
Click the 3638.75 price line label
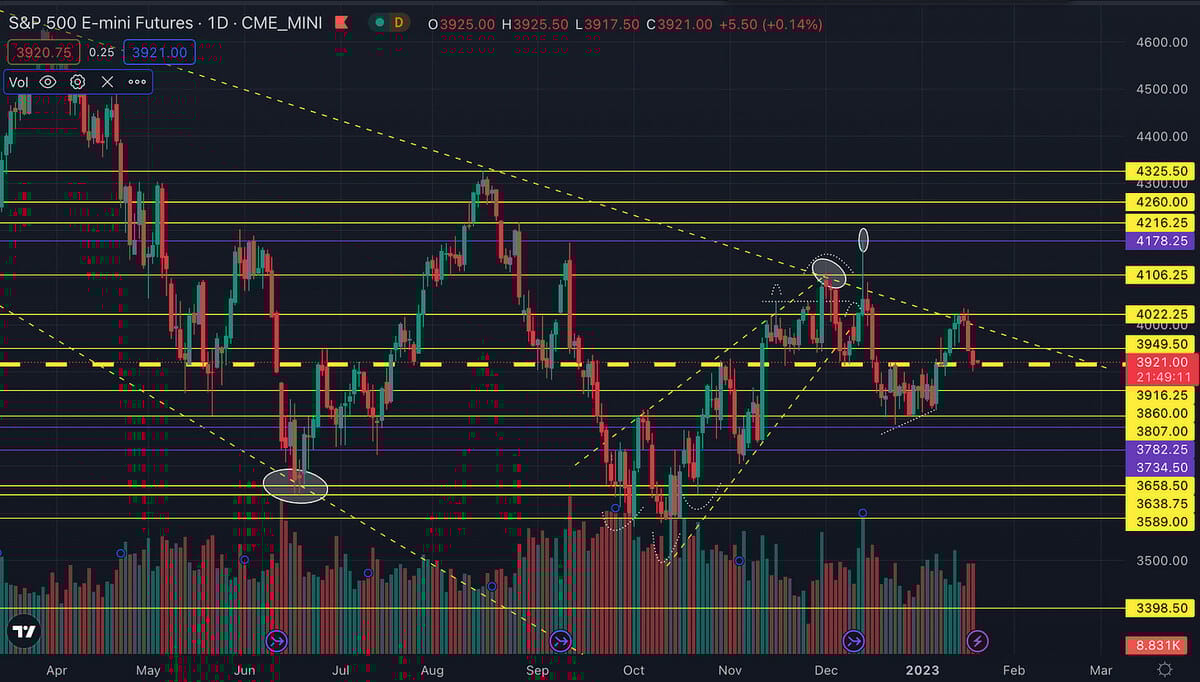[x=1160, y=503]
